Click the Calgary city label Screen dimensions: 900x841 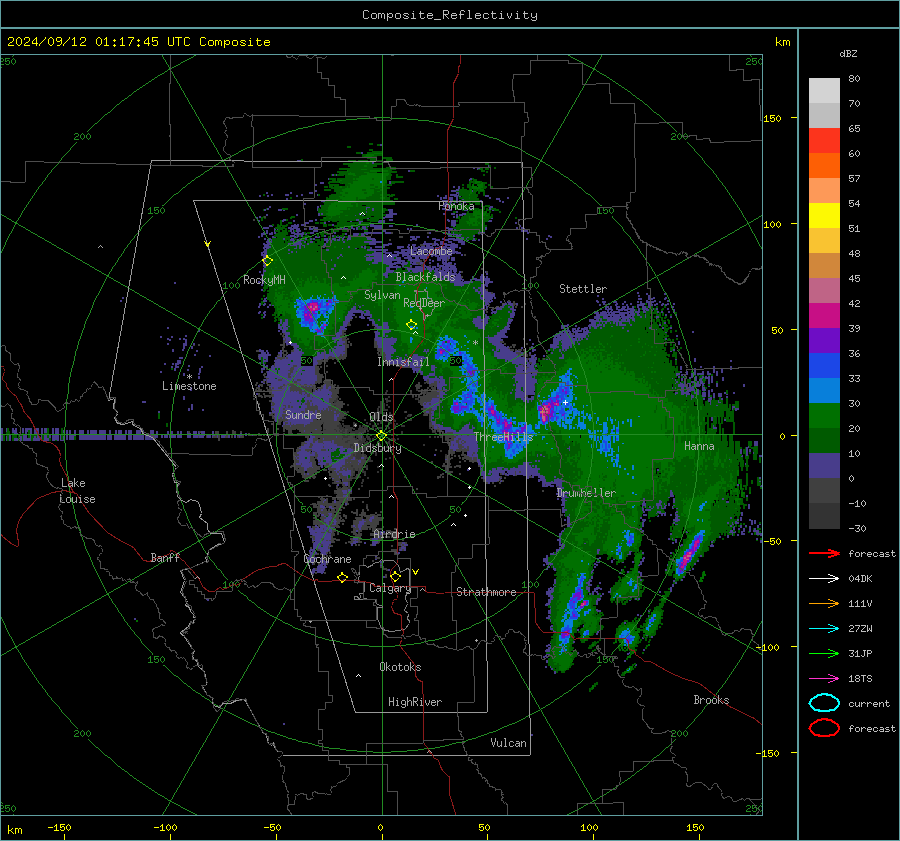click(390, 588)
